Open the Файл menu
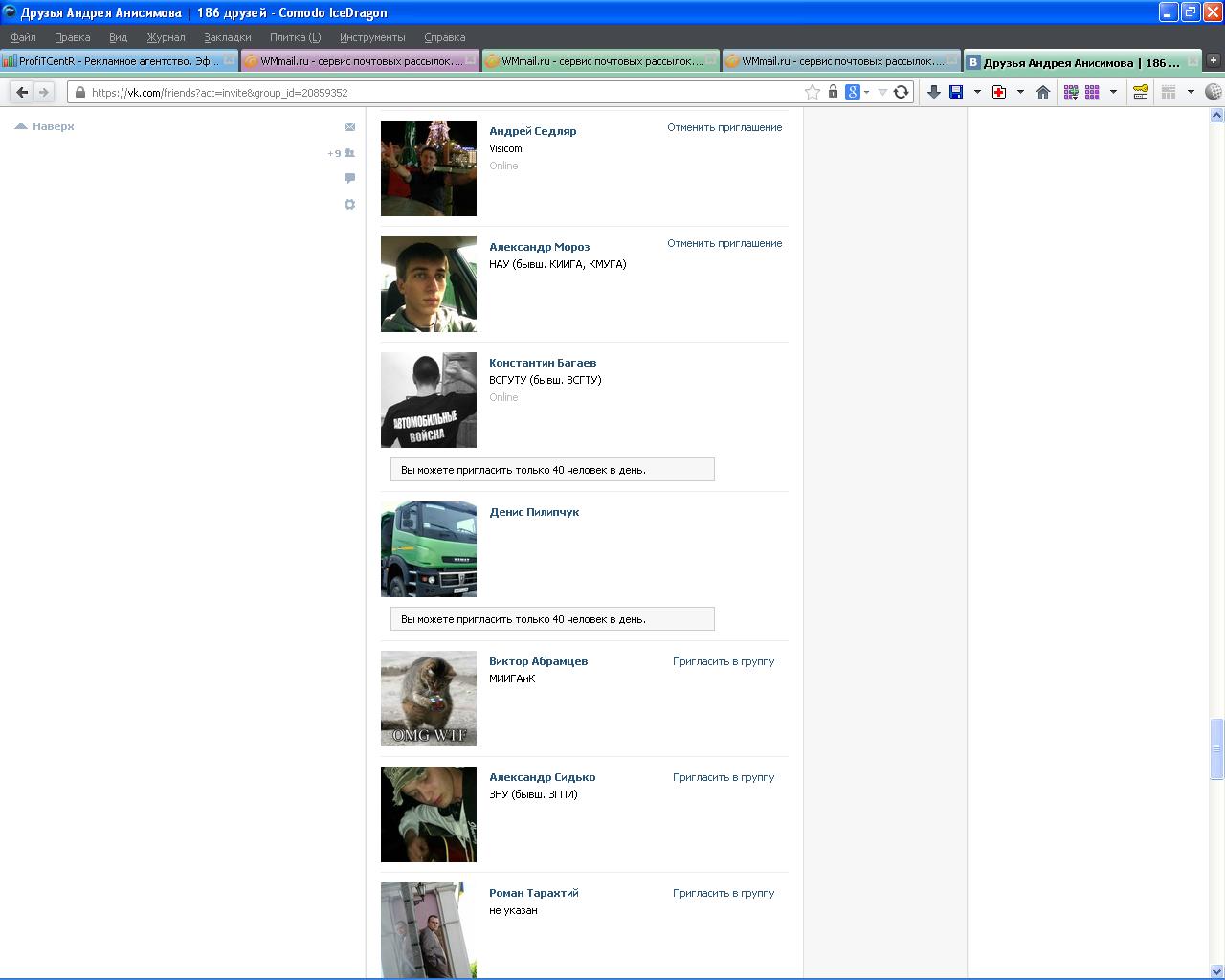 (23, 37)
